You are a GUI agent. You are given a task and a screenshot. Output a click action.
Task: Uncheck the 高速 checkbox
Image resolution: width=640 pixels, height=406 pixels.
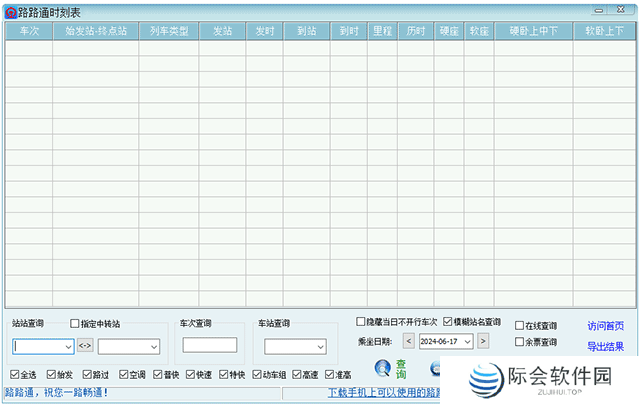click(297, 374)
